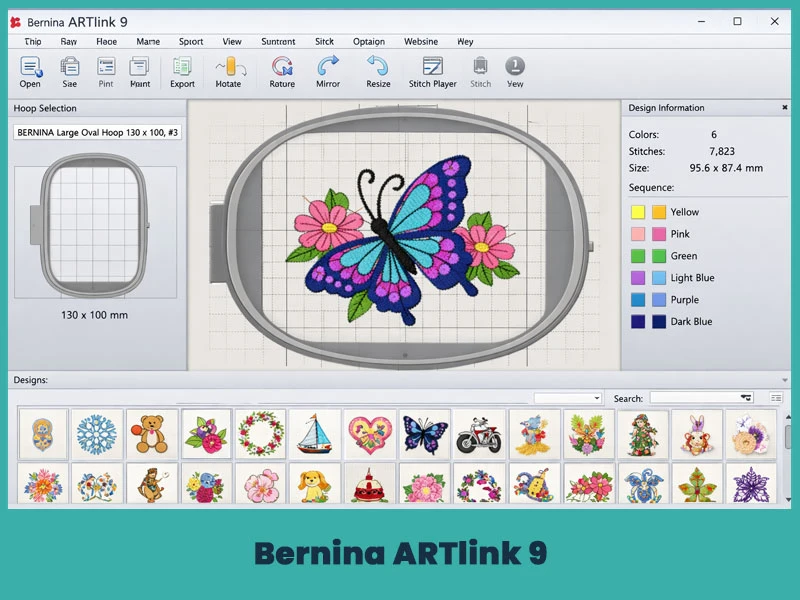Click the design size 95.6 x 87.4 mm
This screenshot has width=800, height=600.
726,168
